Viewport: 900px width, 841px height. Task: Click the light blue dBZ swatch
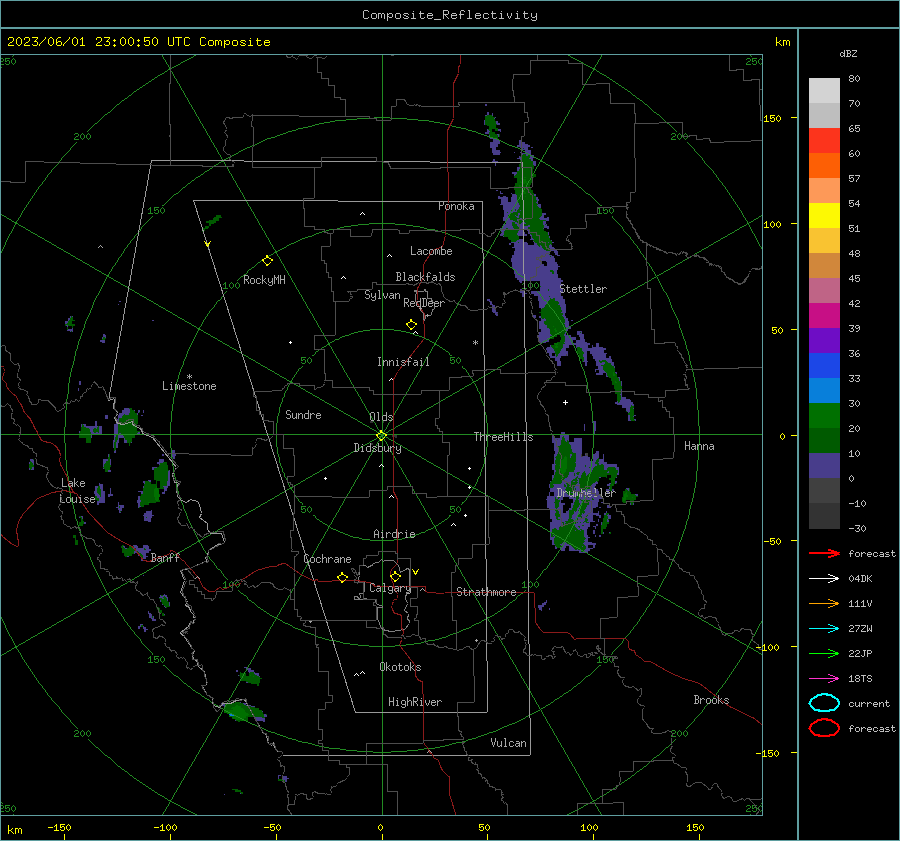coord(824,391)
